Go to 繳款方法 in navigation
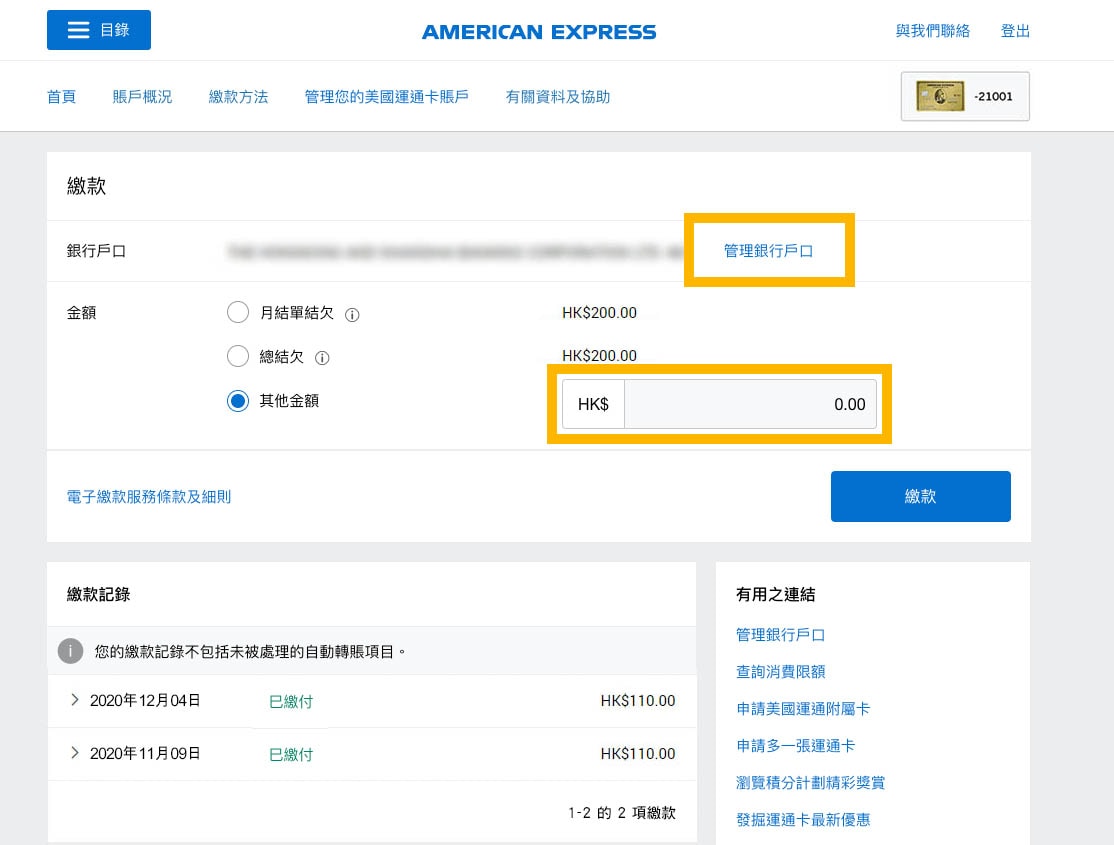 click(238, 97)
